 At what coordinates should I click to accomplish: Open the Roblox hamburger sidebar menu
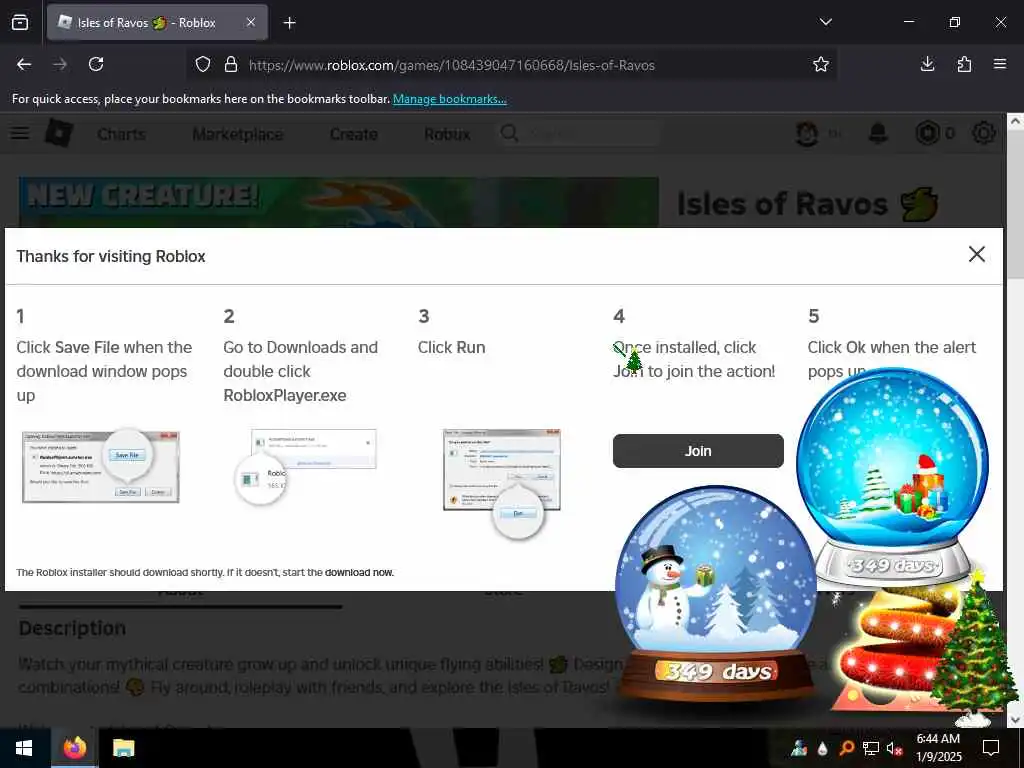coord(20,133)
